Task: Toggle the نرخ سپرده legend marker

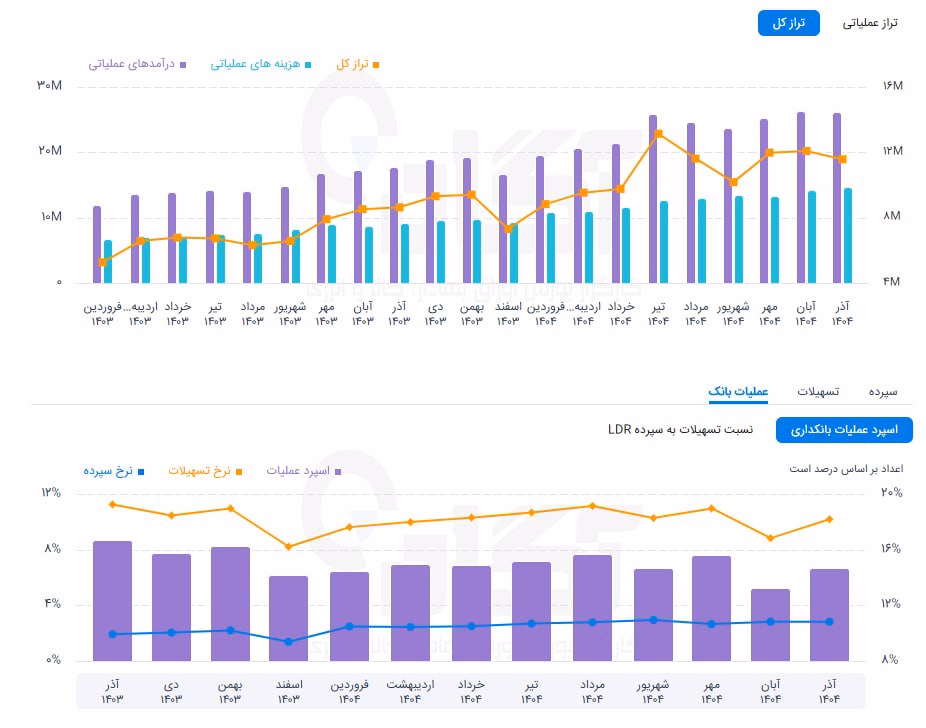Action: coord(113,471)
